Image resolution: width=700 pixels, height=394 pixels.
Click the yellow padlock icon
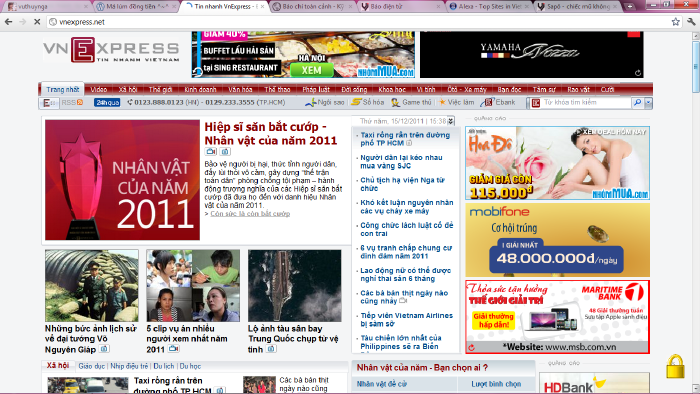pyautogui.click(x=675, y=366)
